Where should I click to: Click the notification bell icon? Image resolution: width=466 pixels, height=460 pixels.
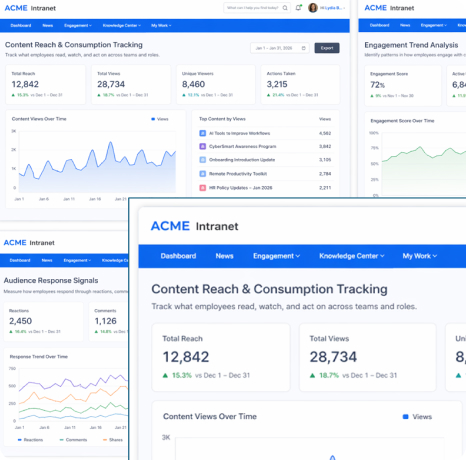coord(298,7)
